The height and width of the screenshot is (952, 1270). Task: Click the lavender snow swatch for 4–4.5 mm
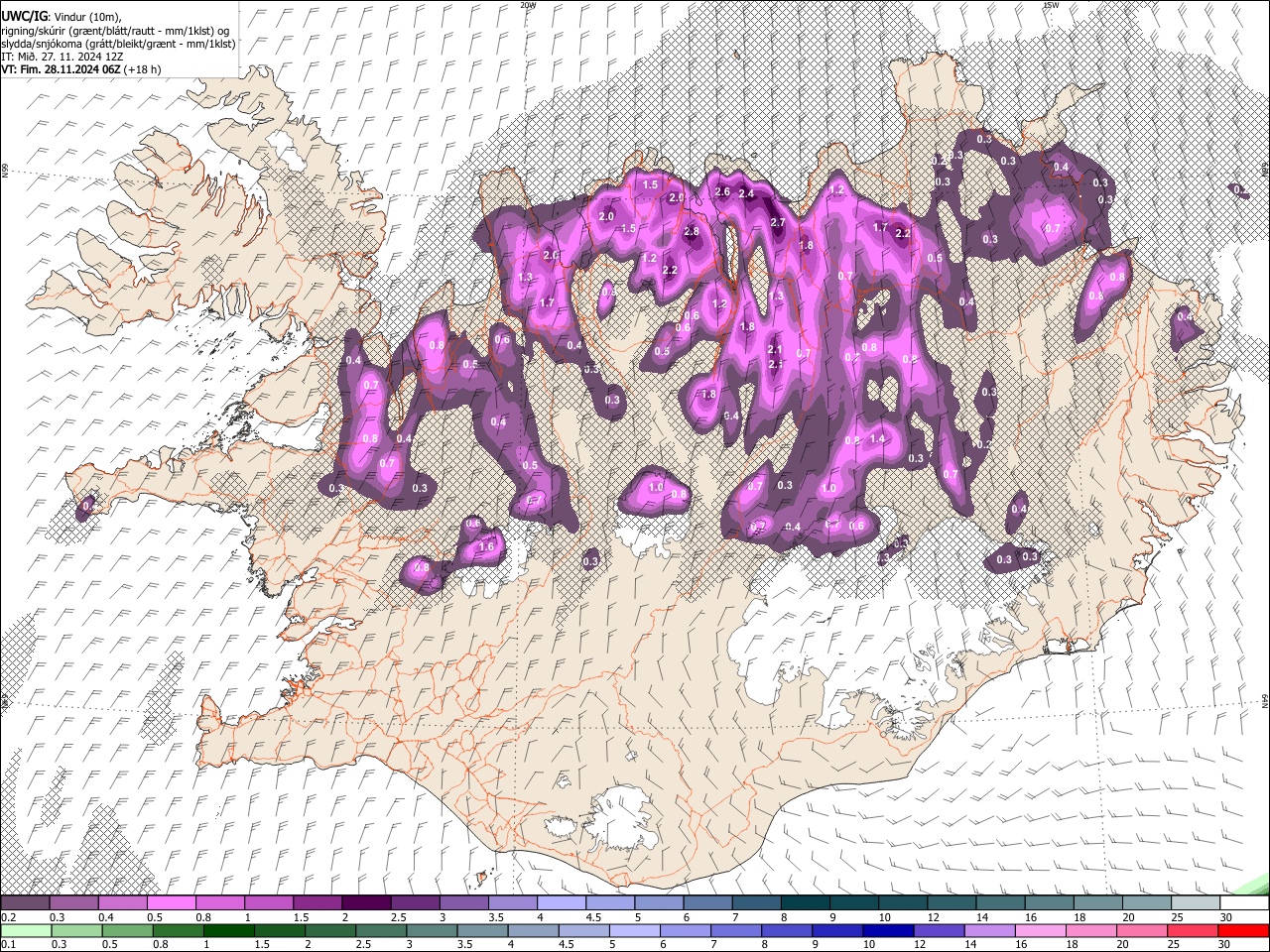[x=561, y=903]
